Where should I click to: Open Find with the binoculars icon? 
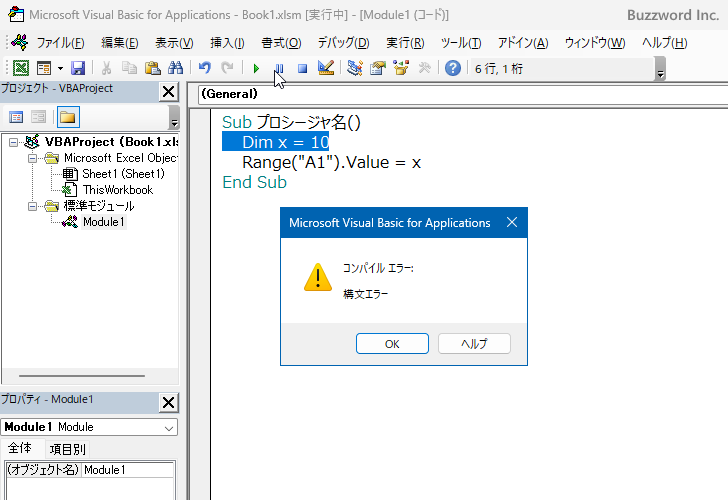click(x=176, y=68)
